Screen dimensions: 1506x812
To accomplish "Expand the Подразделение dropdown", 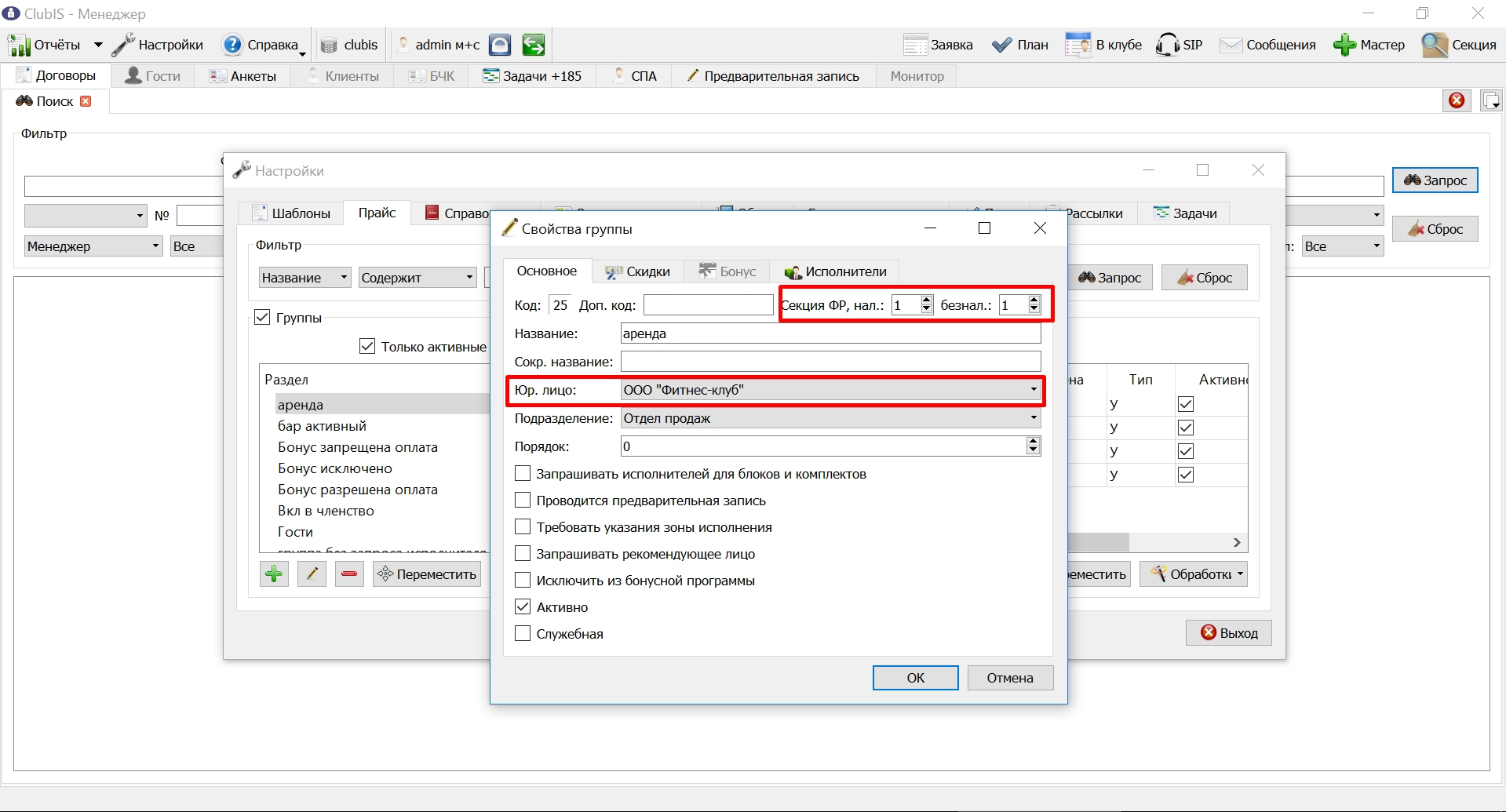I will (x=830, y=418).
